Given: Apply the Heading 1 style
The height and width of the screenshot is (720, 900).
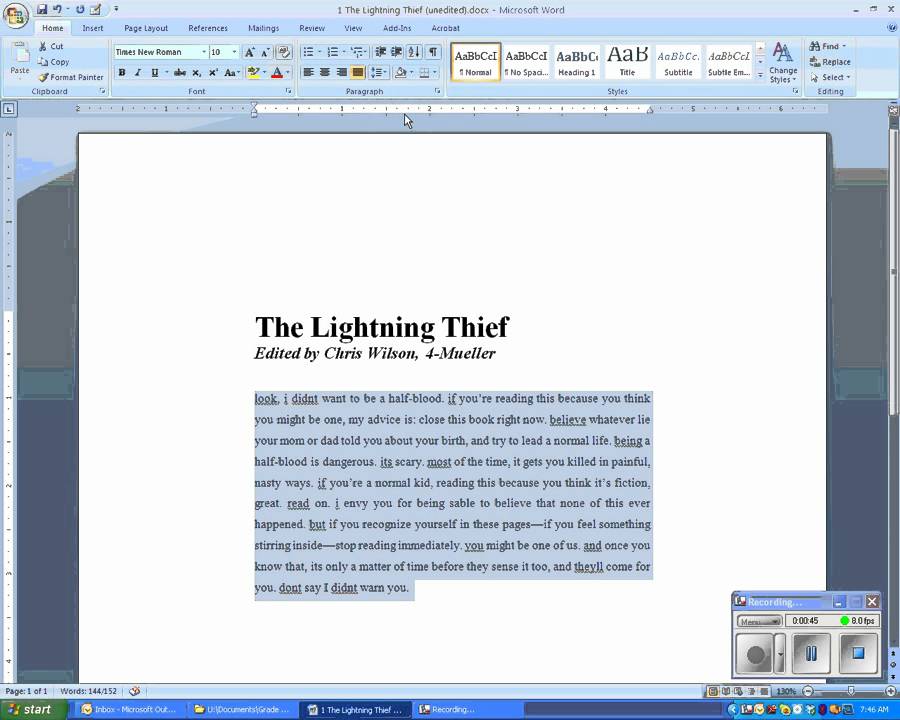Looking at the screenshot, I should coord(577,62).
